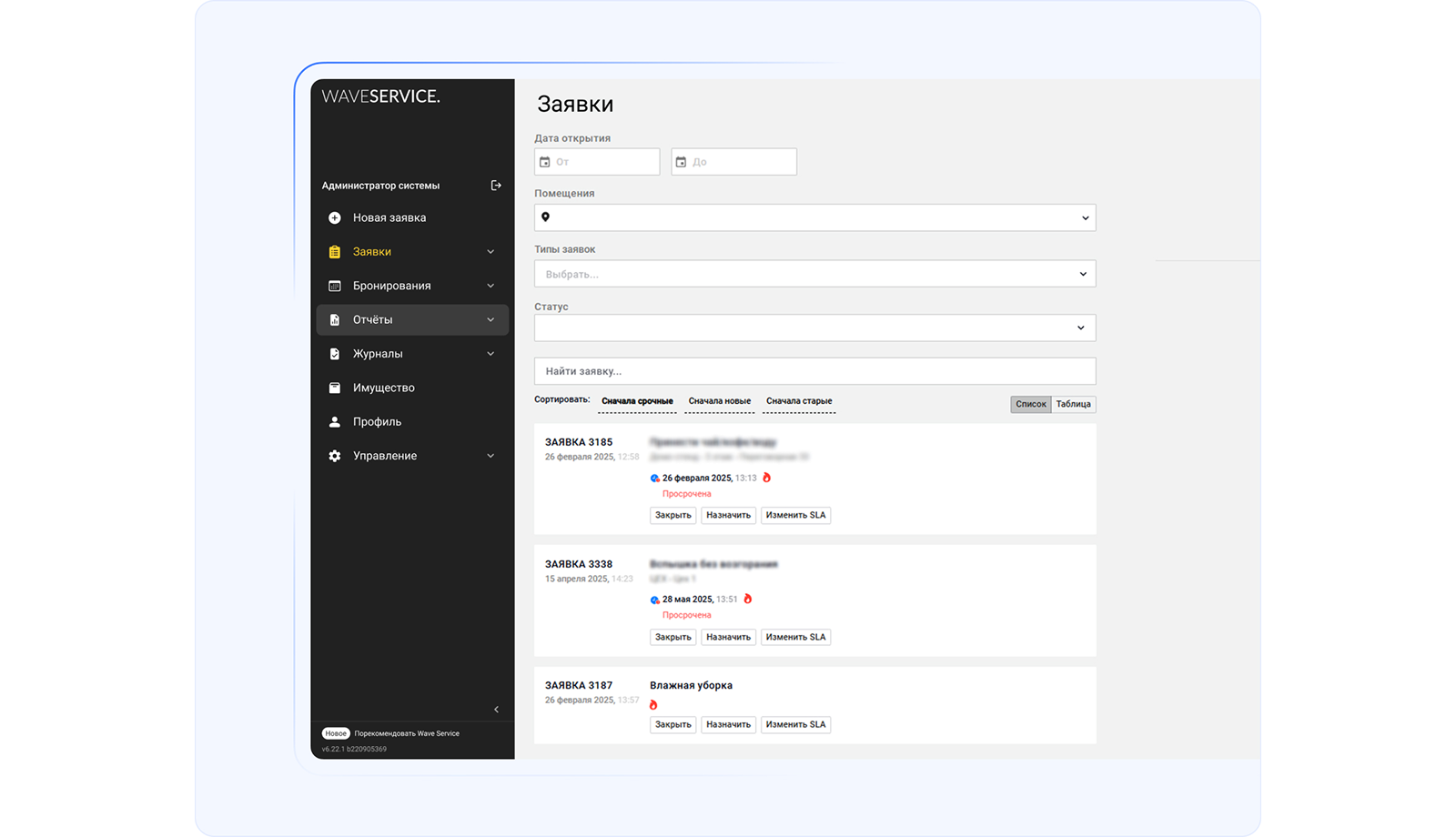The image size is (1456, 837).
Task: Open Профиль via the person icon
Action: point(335,422)
